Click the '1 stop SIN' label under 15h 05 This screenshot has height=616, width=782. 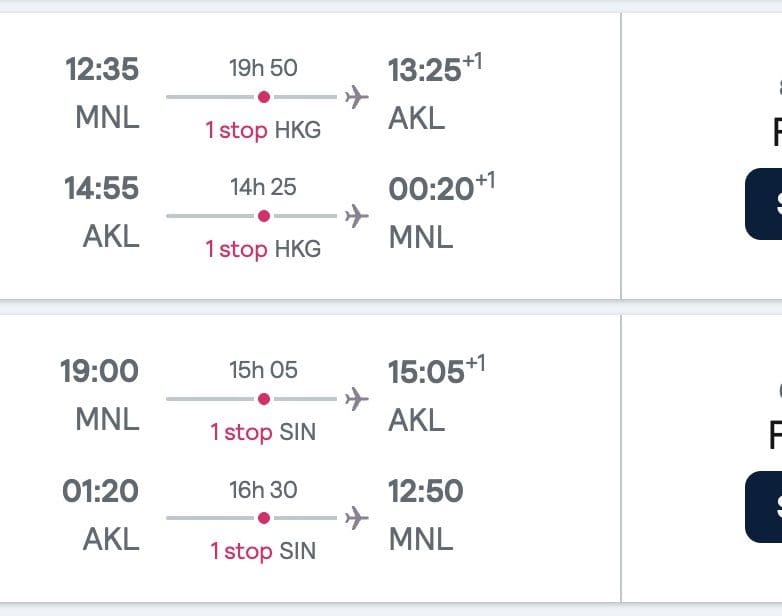click(263, 432)
